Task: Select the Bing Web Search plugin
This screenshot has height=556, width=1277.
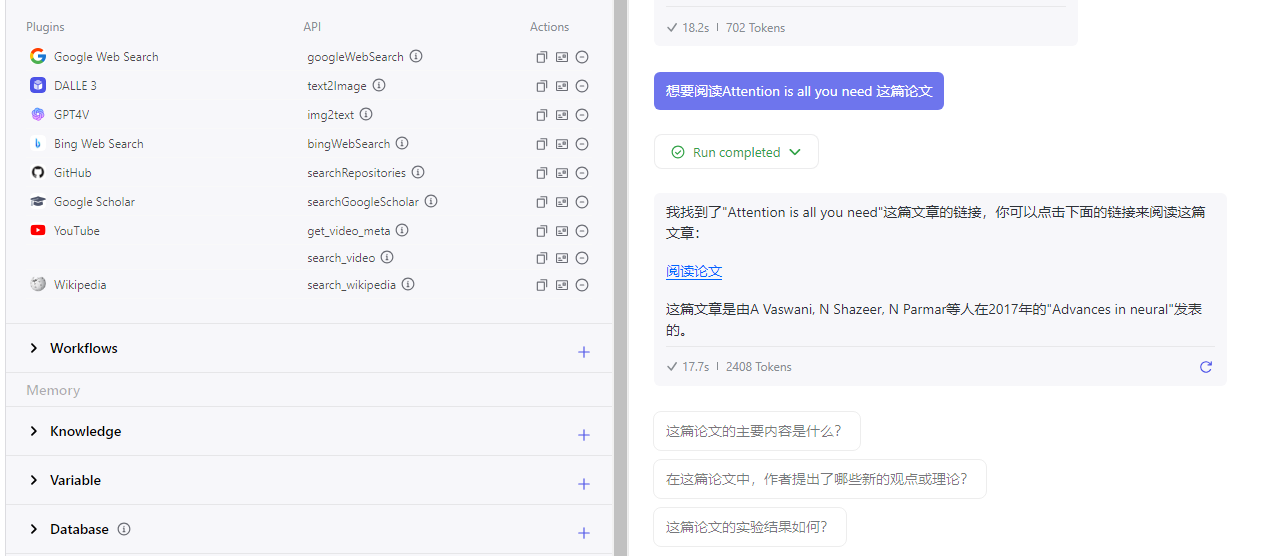Action: pyautogui.click(x=99, y=144)
